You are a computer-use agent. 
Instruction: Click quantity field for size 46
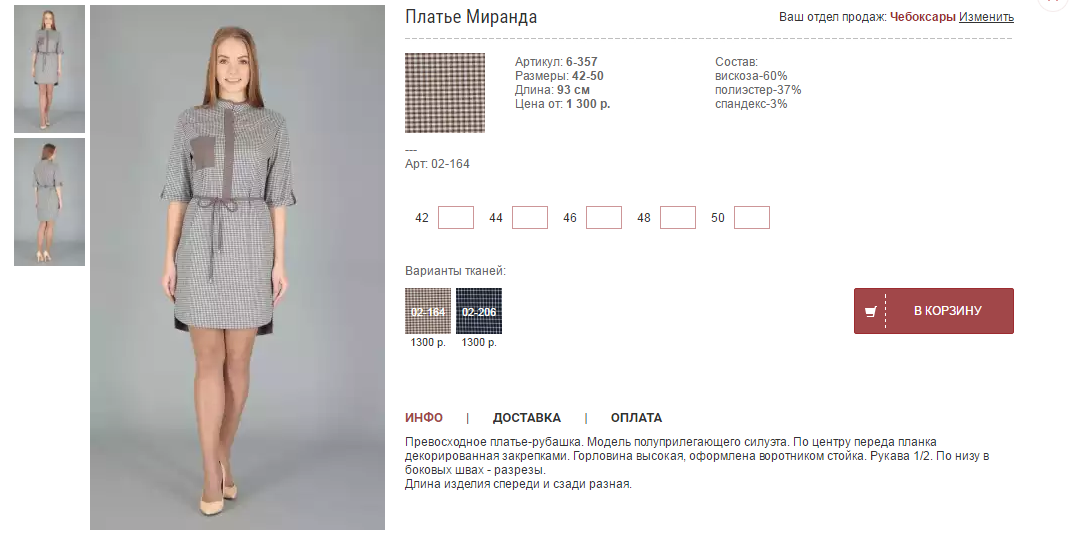pyautogui.click(x=604, y=217)
